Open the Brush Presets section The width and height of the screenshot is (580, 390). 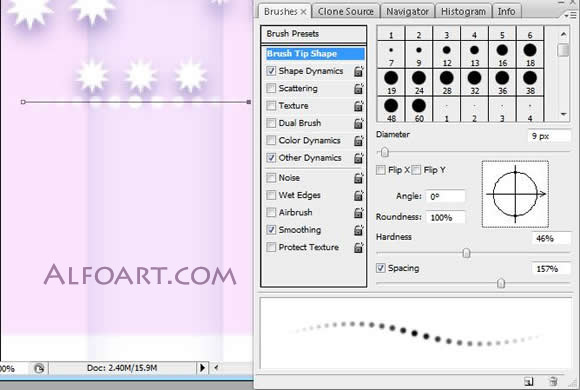[x=314, y=34]
